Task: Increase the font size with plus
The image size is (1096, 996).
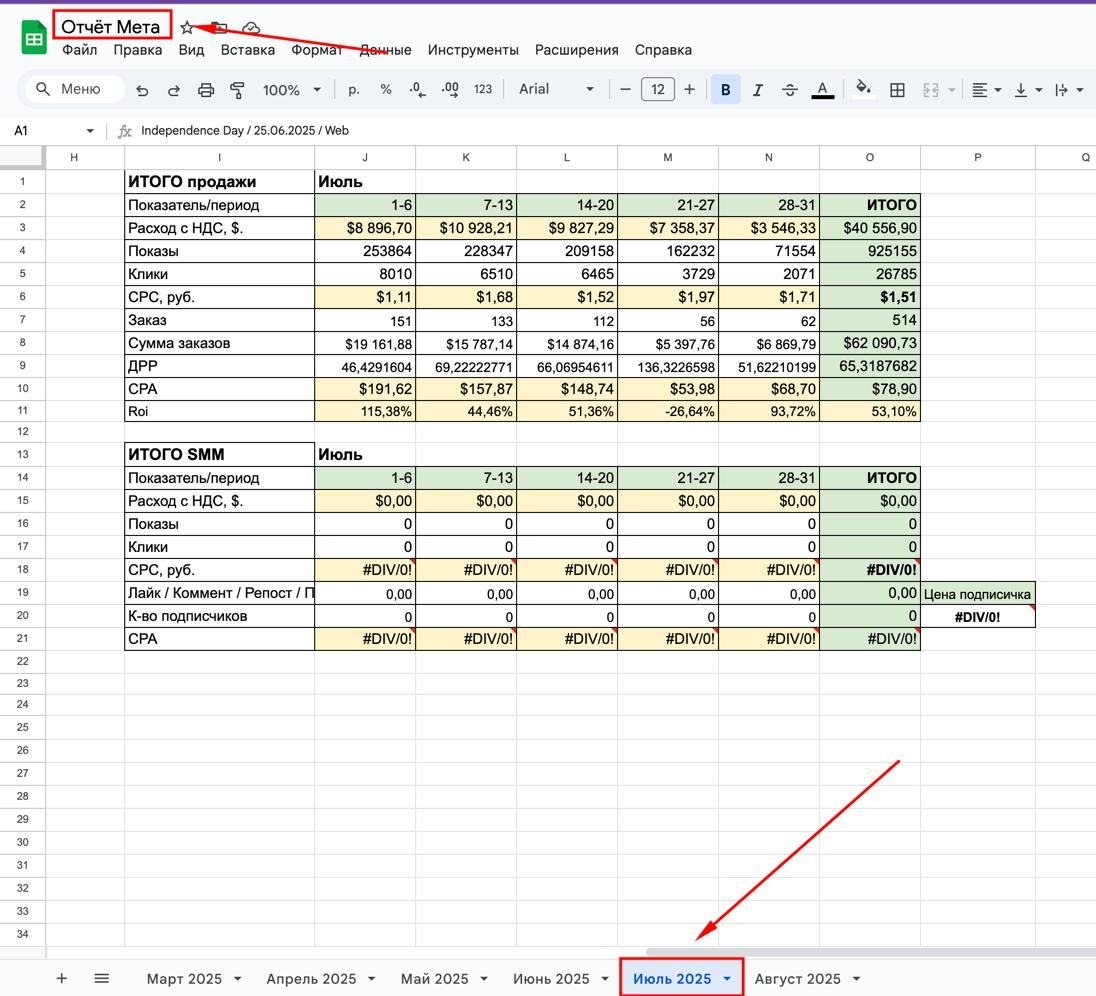Action: tap(689, 89)
